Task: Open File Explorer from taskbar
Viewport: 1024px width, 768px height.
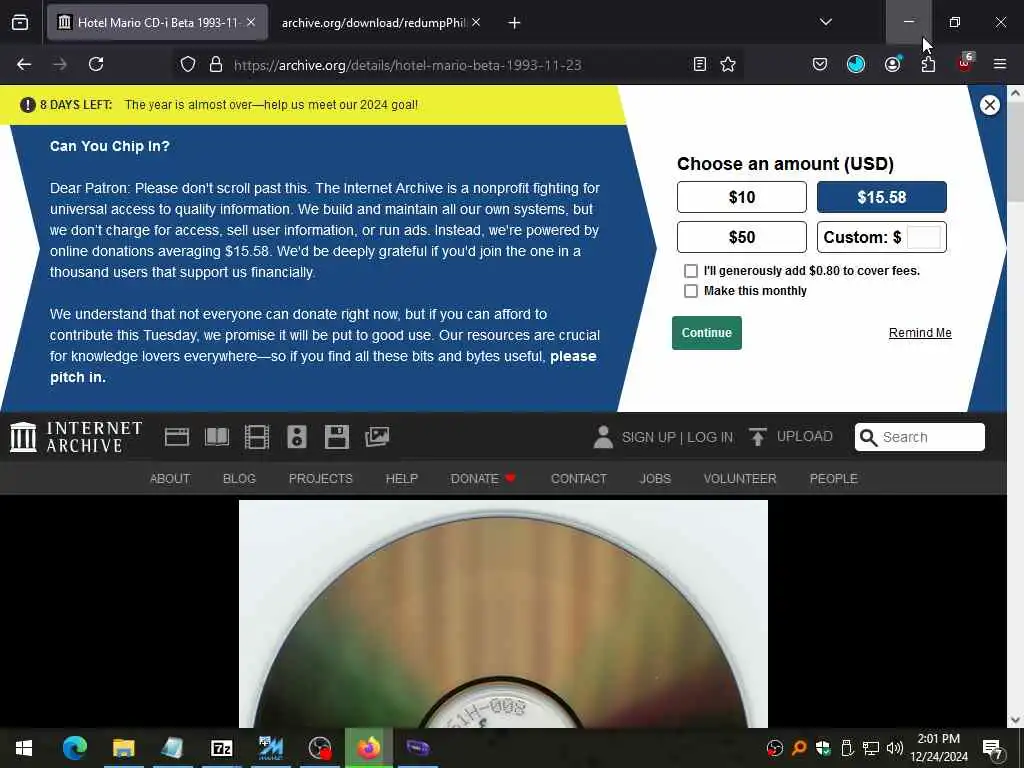Action: (123, 748)
